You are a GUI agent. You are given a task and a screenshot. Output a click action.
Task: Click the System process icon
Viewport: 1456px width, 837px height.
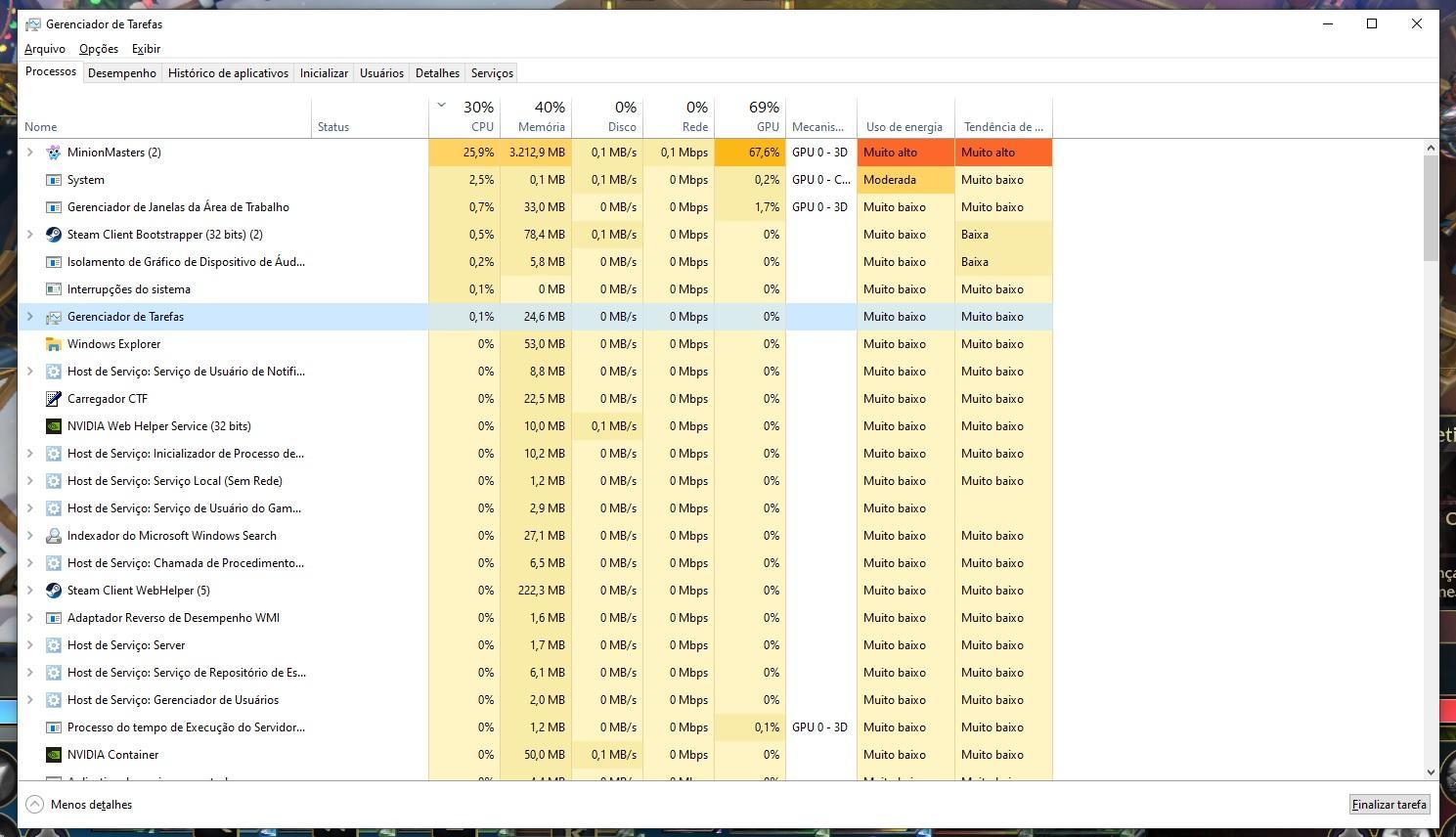click(54, 180)
